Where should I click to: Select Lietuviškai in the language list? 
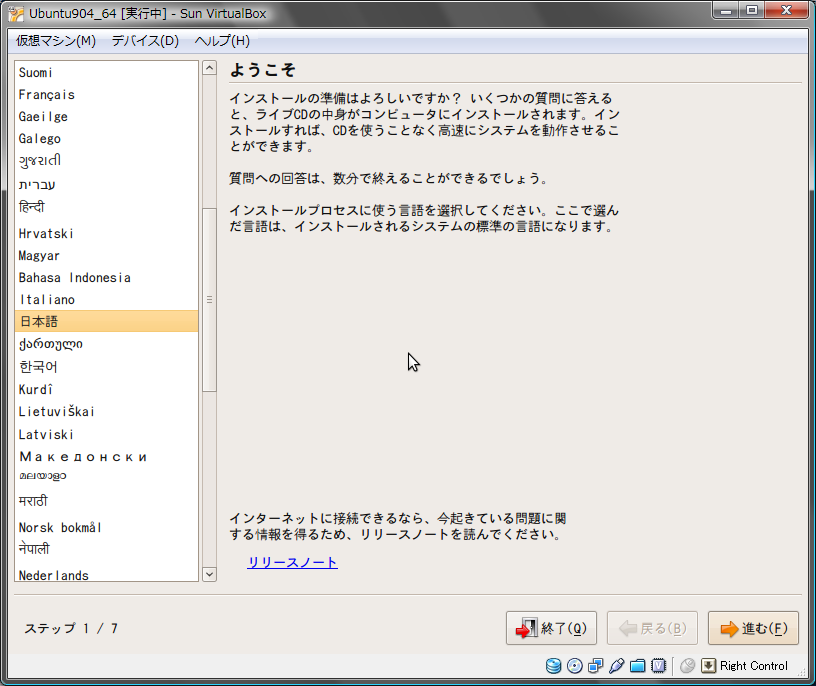[x=107, y=412]
